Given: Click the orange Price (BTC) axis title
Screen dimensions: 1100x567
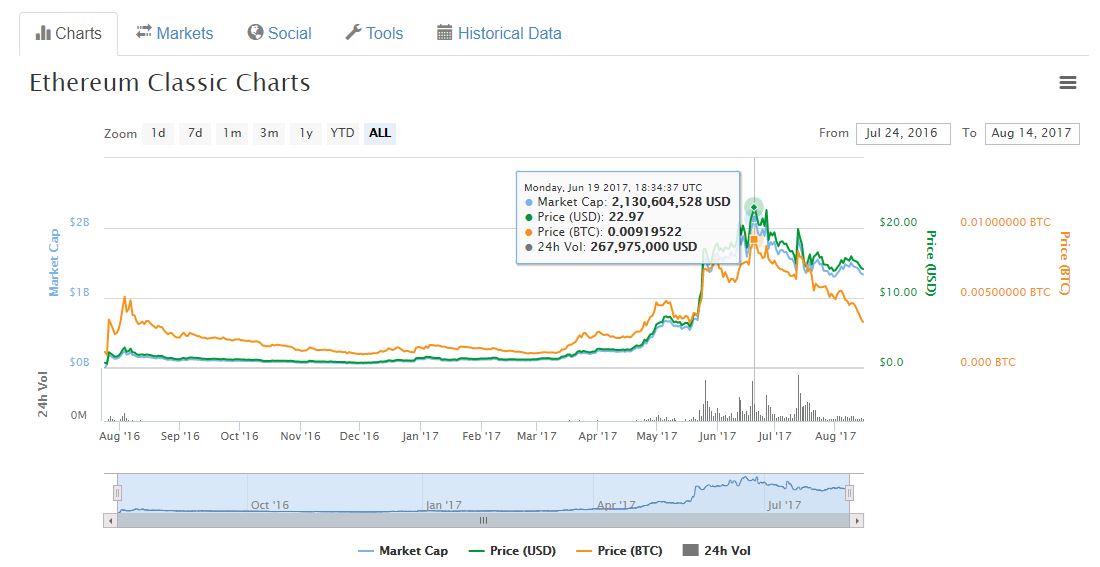Looking at the screenshot, I should pyautogui.click(x=1064, y=263).
